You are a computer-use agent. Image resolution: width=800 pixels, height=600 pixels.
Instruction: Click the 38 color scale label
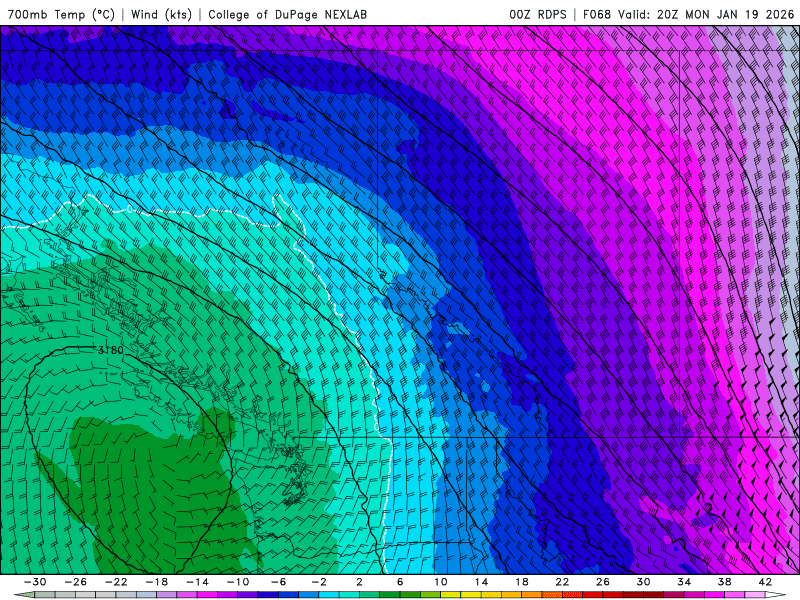724,582
